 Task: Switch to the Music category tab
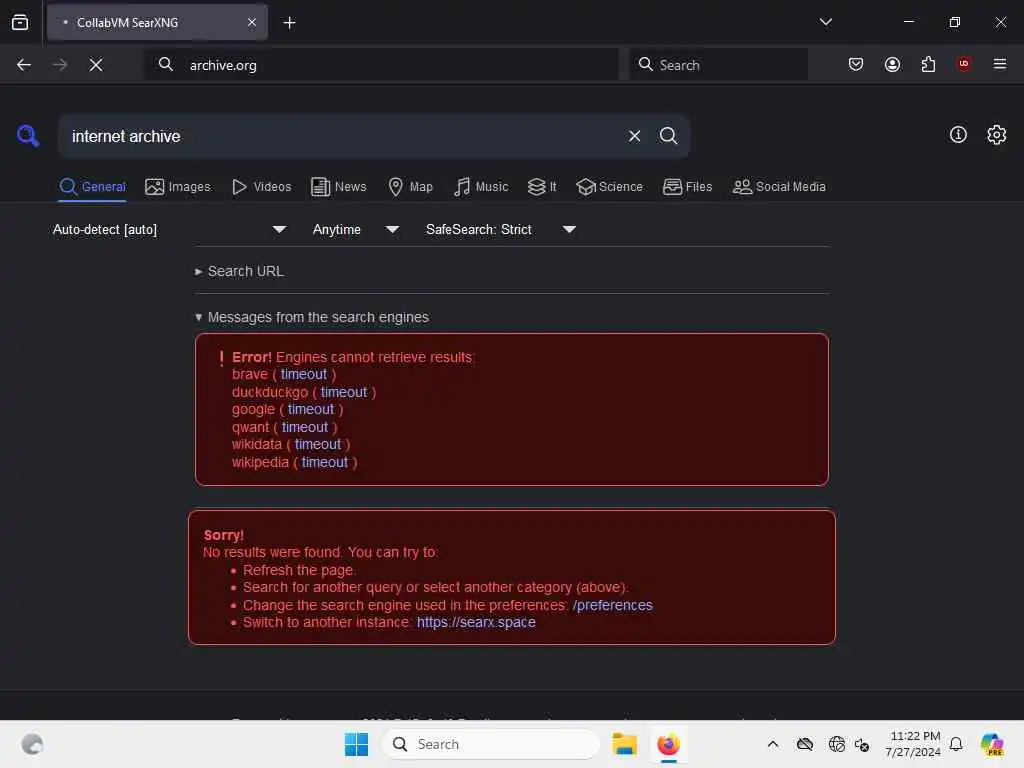coord(481,187)
